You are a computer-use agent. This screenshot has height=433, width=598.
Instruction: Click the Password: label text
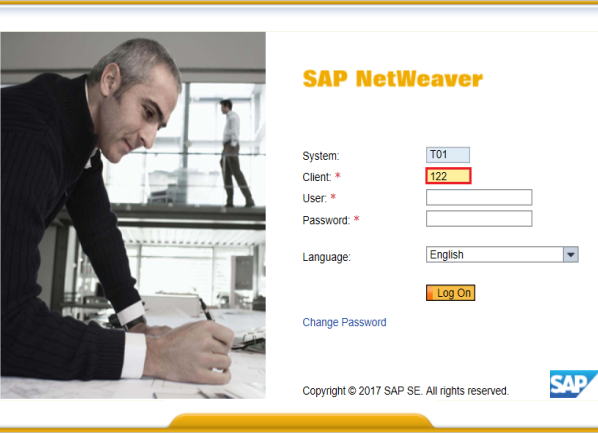326,220
